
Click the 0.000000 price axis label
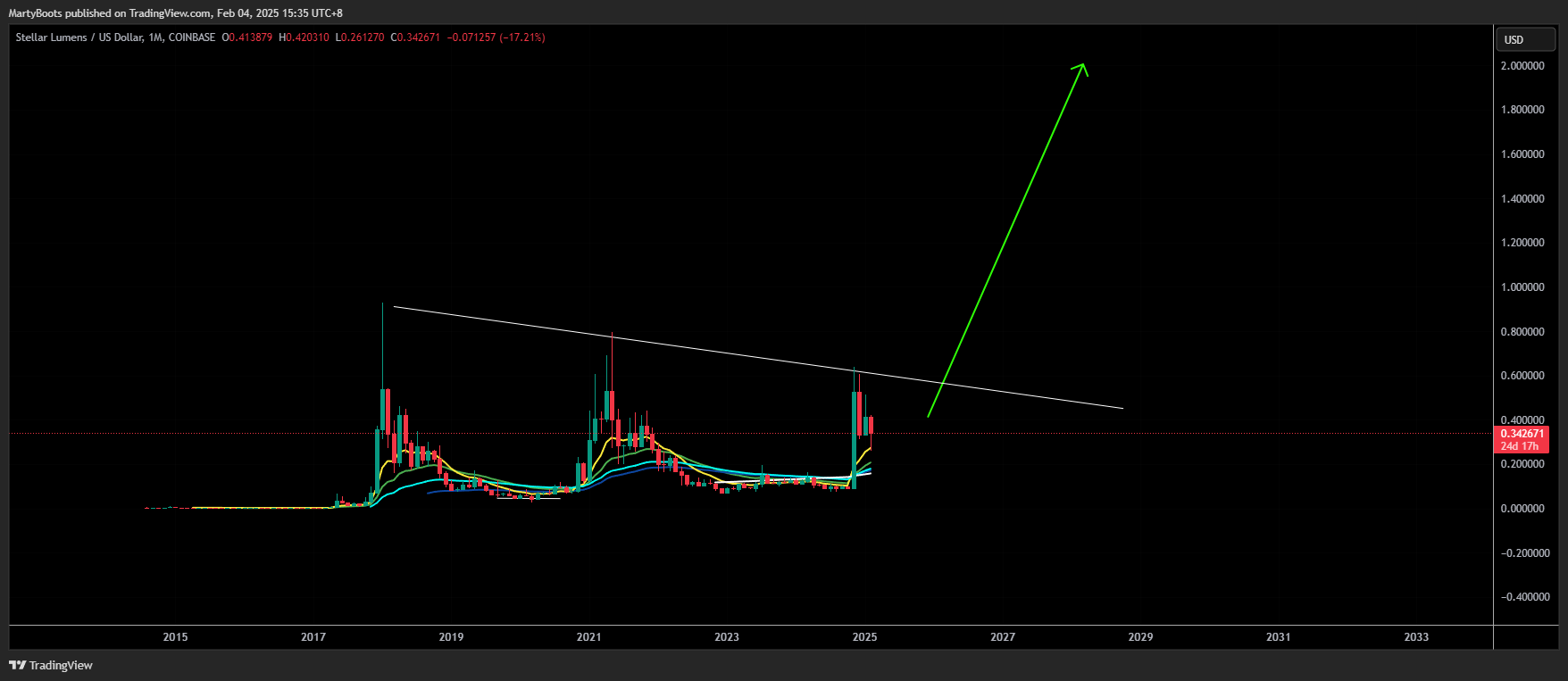1522,509
